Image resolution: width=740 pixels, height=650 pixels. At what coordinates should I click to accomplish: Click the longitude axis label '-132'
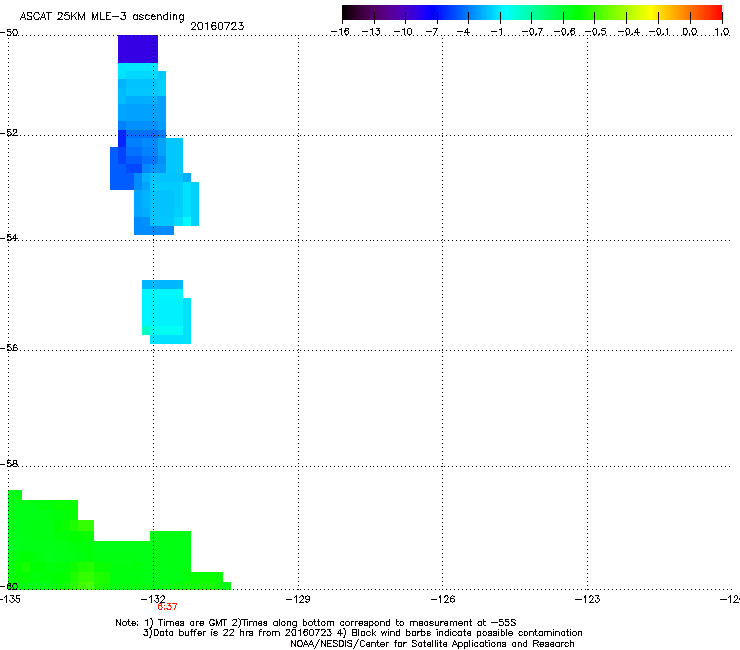(x=153, y=599)
